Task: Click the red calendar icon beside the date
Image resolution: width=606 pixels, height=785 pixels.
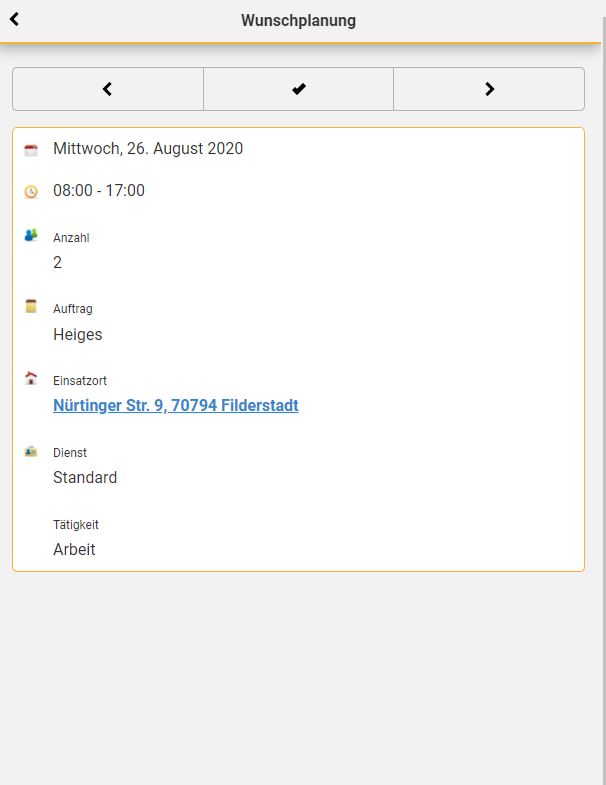Action: click(x=31, y=150)
